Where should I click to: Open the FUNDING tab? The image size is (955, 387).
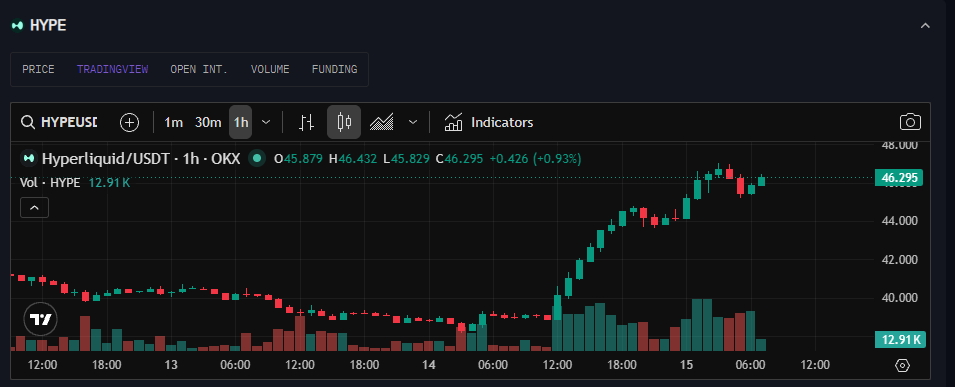(x=334, y=69)
